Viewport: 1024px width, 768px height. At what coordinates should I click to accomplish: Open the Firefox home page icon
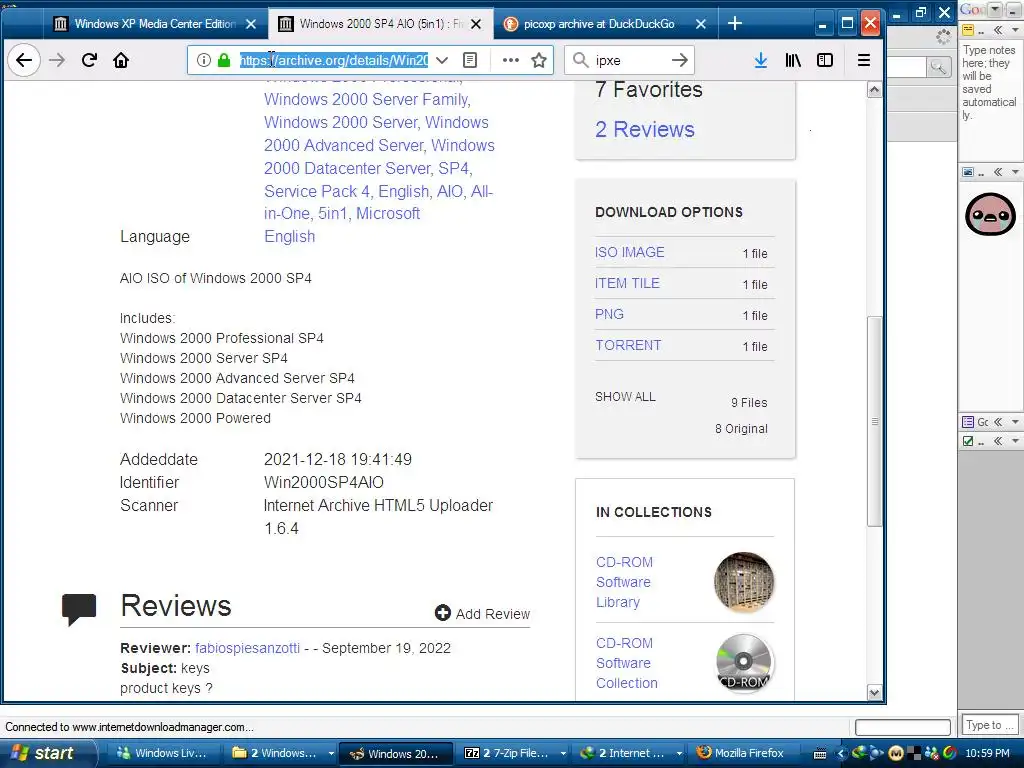121,60
